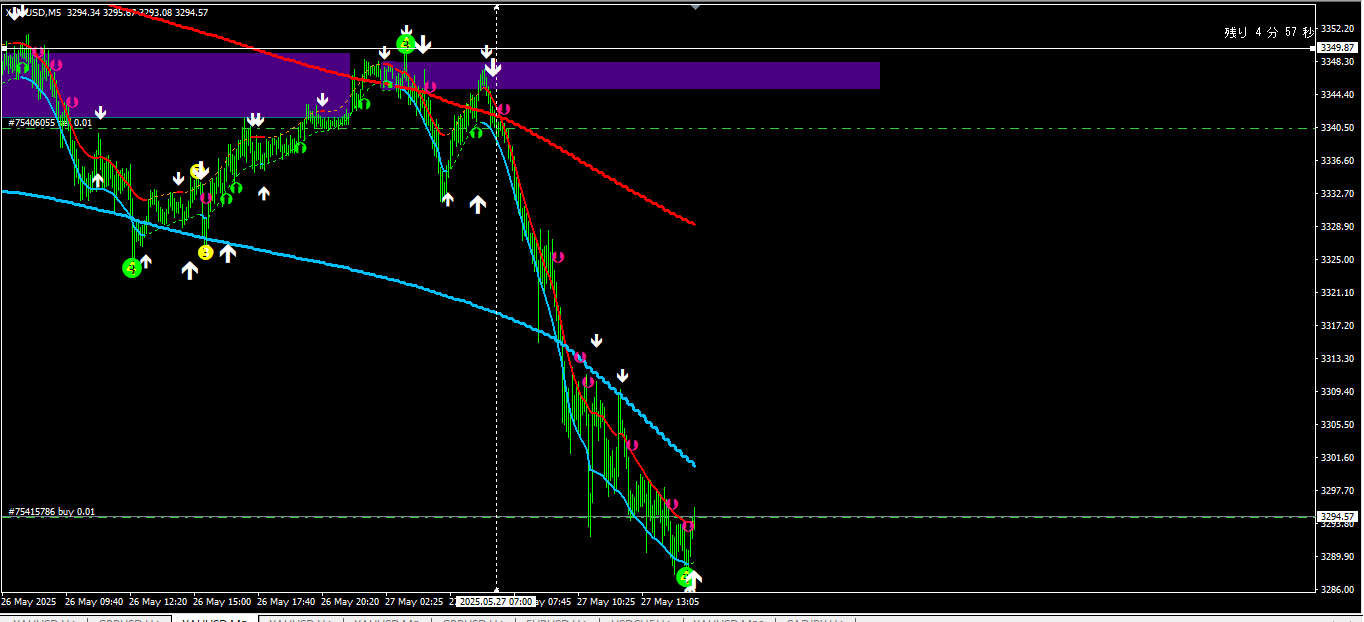Screen dimensions: 1364x622
Task: Click the candle countdown timer text
Action: (1268, 32)
